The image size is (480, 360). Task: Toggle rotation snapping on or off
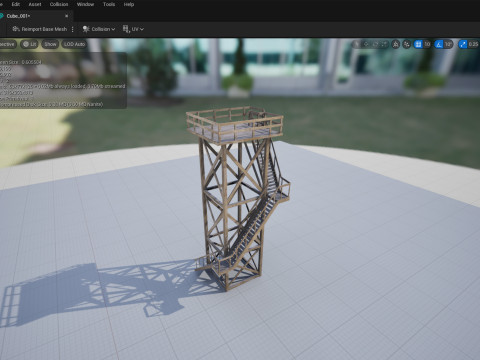[x=439, y=44]
